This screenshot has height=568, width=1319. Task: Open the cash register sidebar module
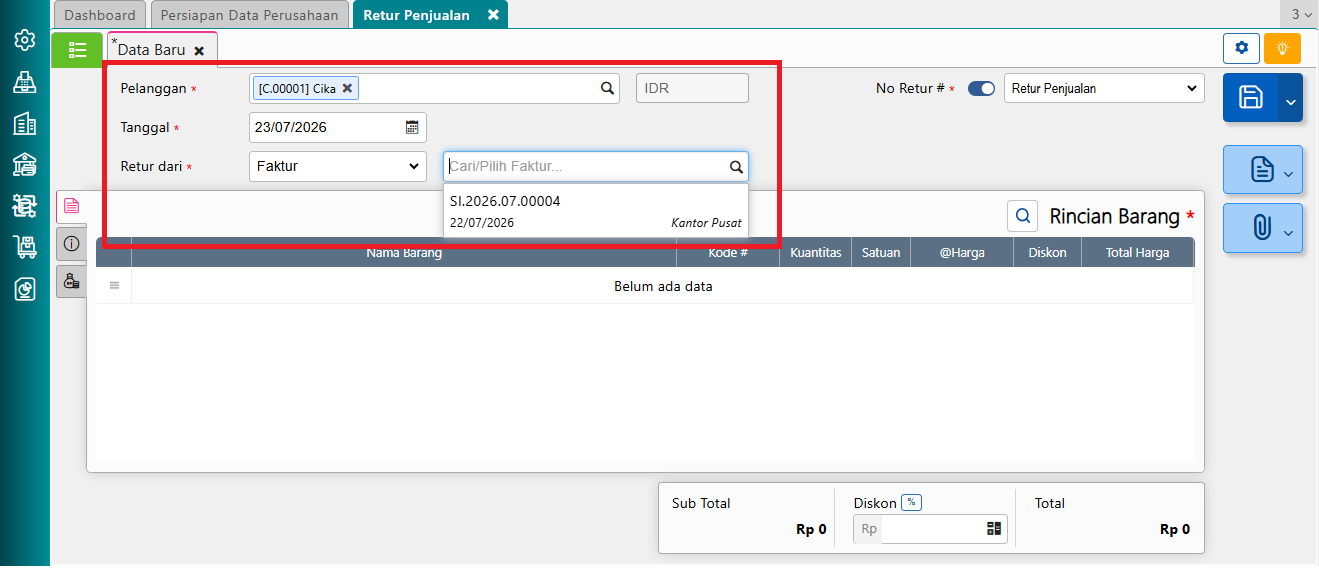(25, 83)
